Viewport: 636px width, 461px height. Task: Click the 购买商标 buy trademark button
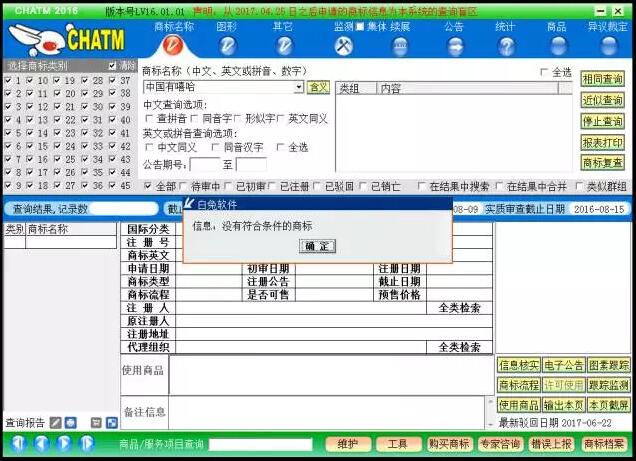click(449, 444)
